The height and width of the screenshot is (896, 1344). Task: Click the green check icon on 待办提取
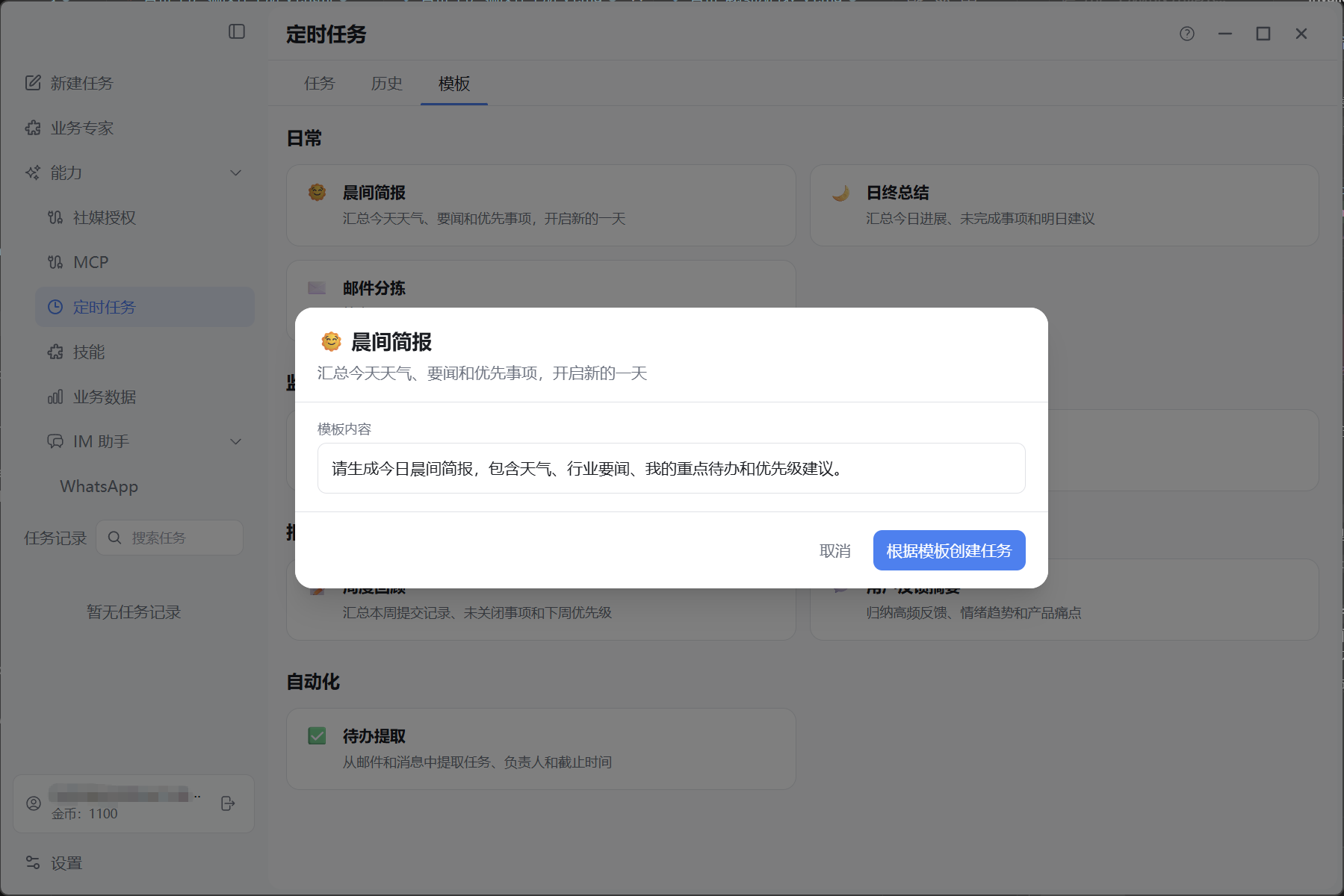click(x=317, y=736)
